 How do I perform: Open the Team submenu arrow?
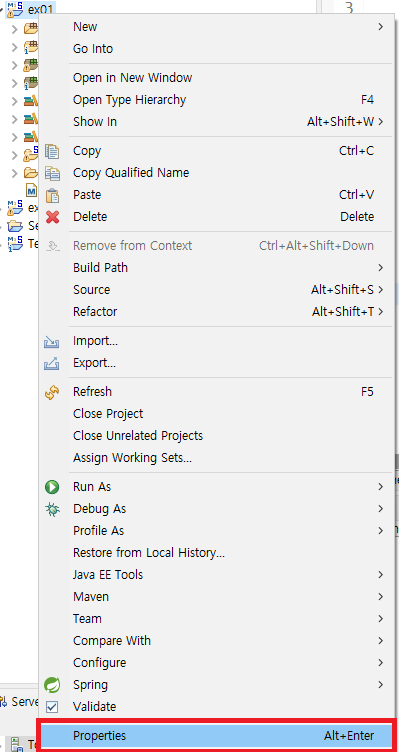click(x=381, y=619)
